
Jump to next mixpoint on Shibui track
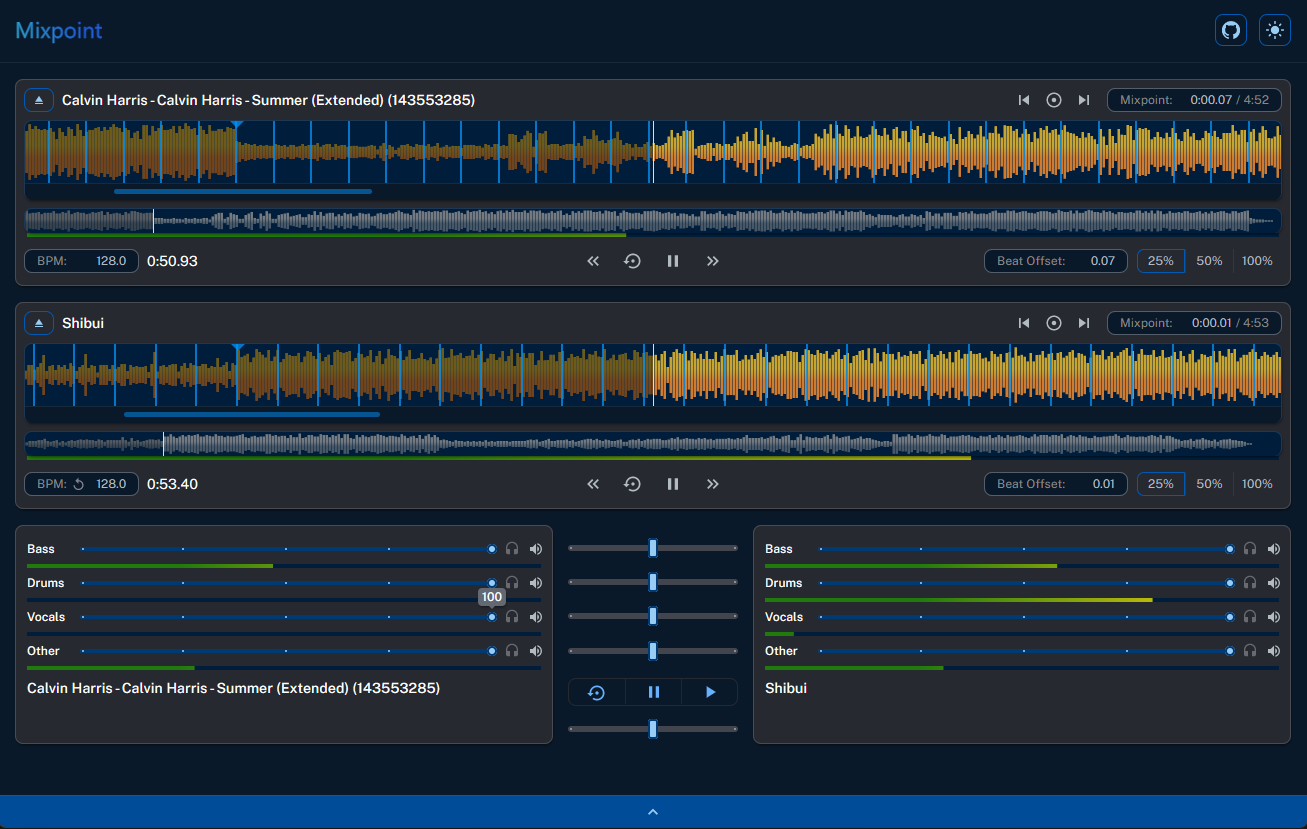1083,323
